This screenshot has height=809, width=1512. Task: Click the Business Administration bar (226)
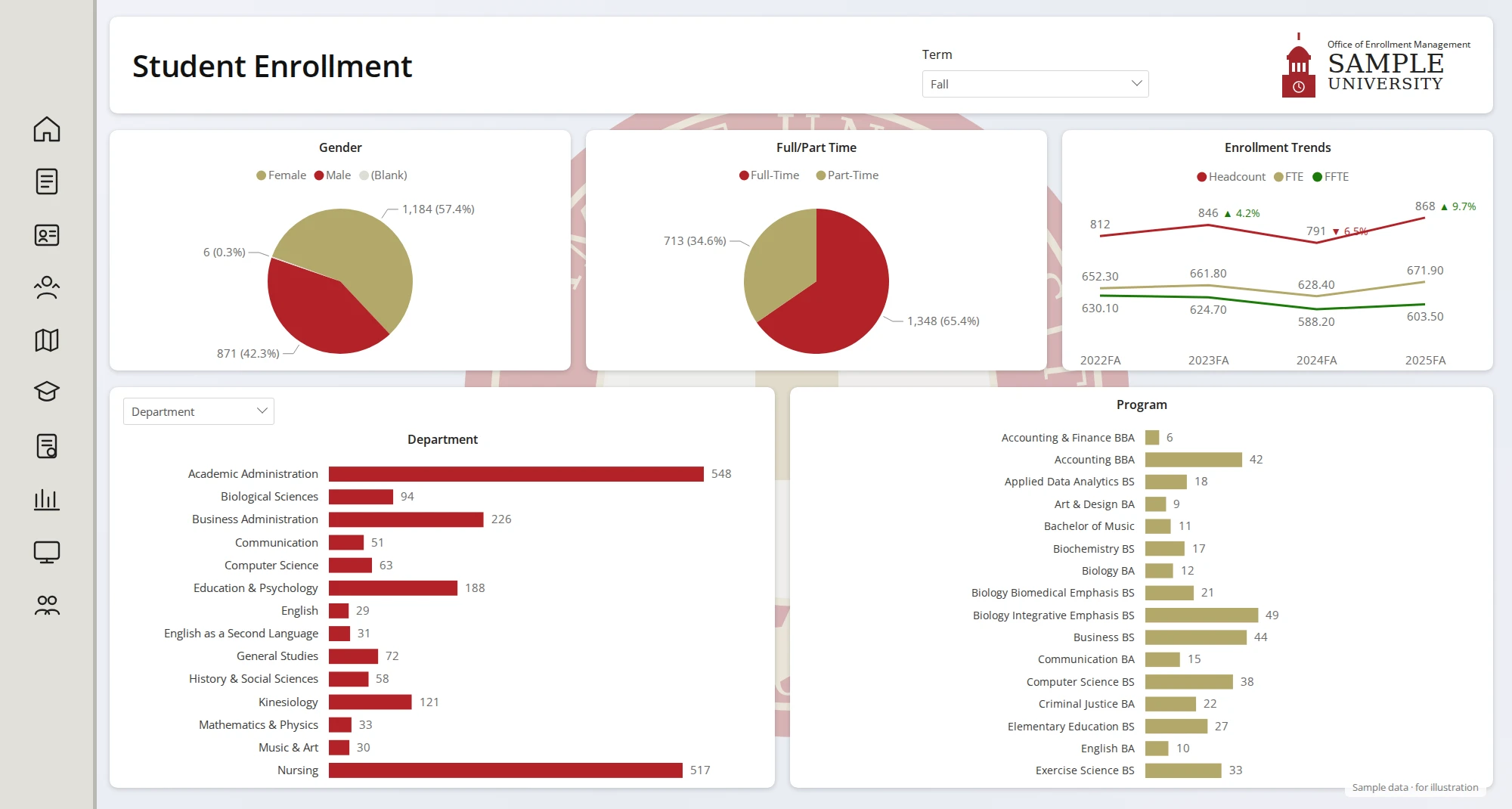[x=406, y=519]
